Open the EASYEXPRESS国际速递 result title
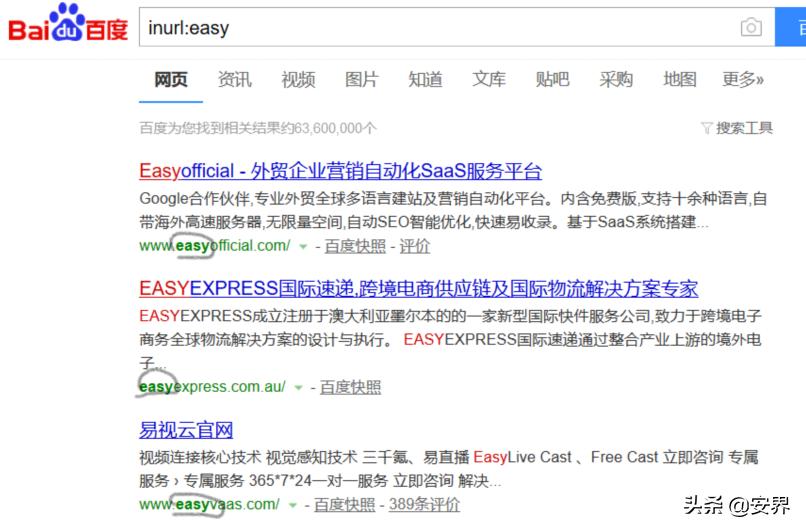The height and width of the screenshot is (531, 806). click(x=418, y=288)
